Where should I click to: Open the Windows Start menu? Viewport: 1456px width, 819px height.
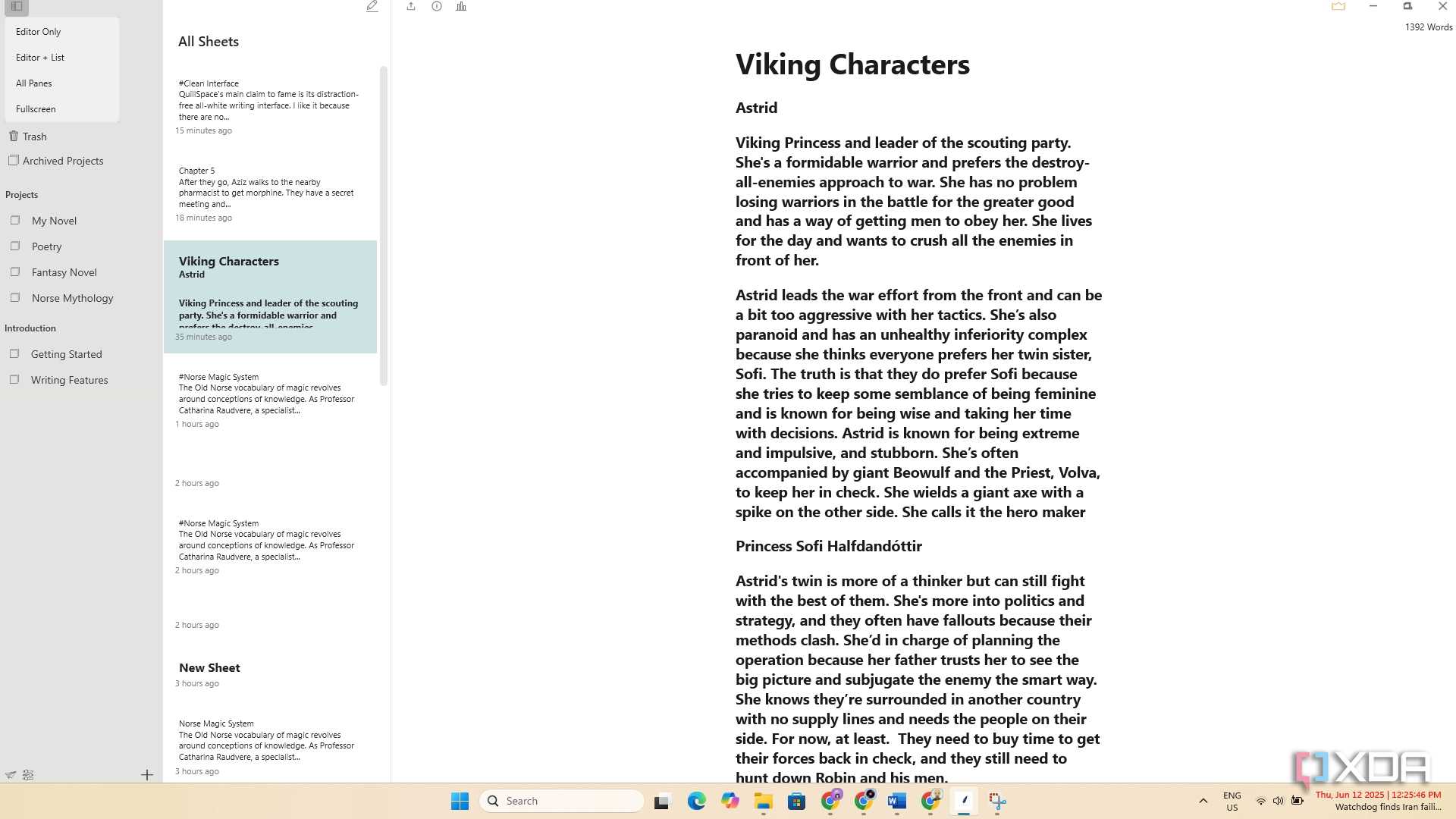click(460, 801)
